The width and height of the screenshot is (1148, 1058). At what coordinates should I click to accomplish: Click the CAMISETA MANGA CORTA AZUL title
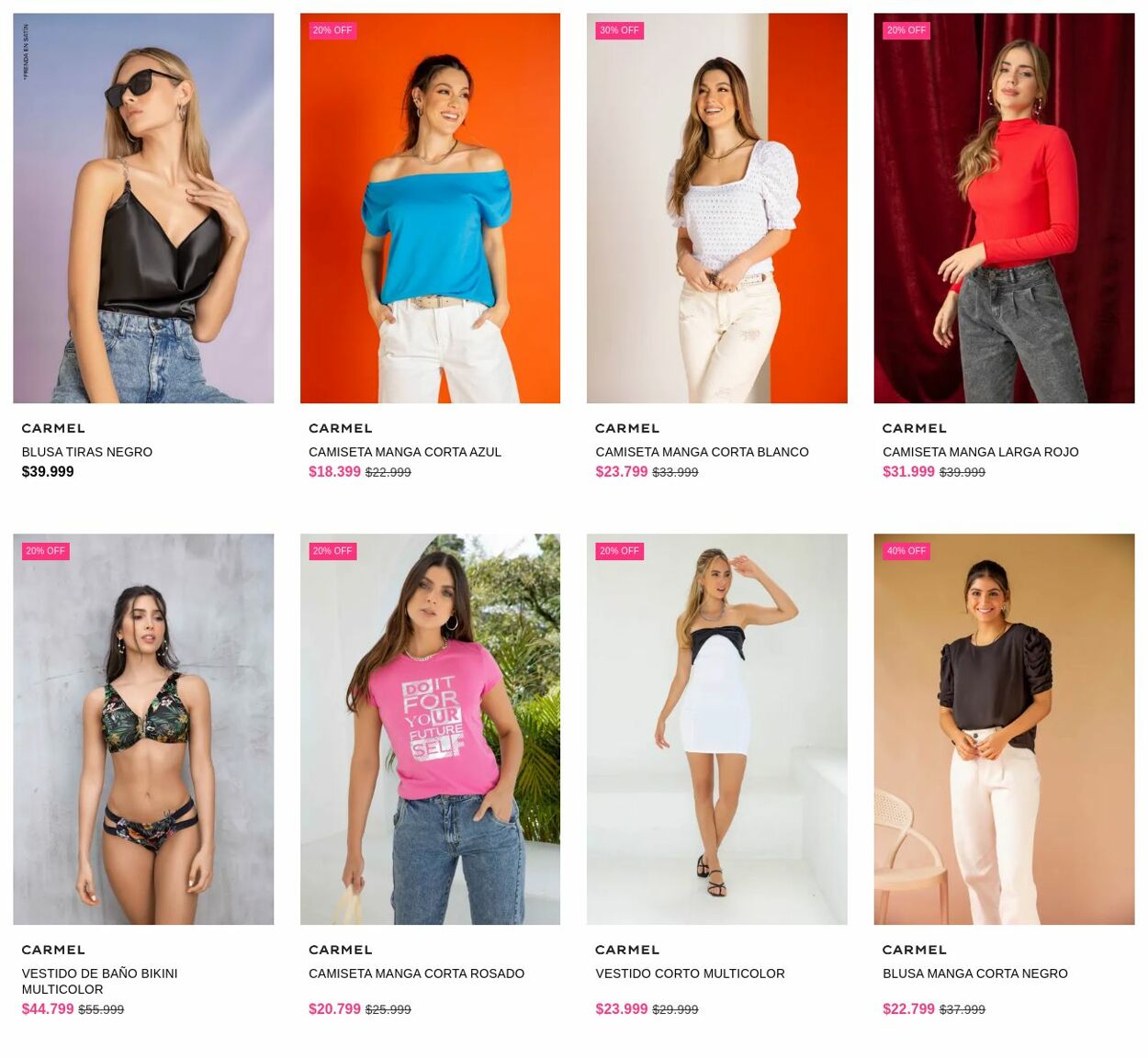(405, 452)
